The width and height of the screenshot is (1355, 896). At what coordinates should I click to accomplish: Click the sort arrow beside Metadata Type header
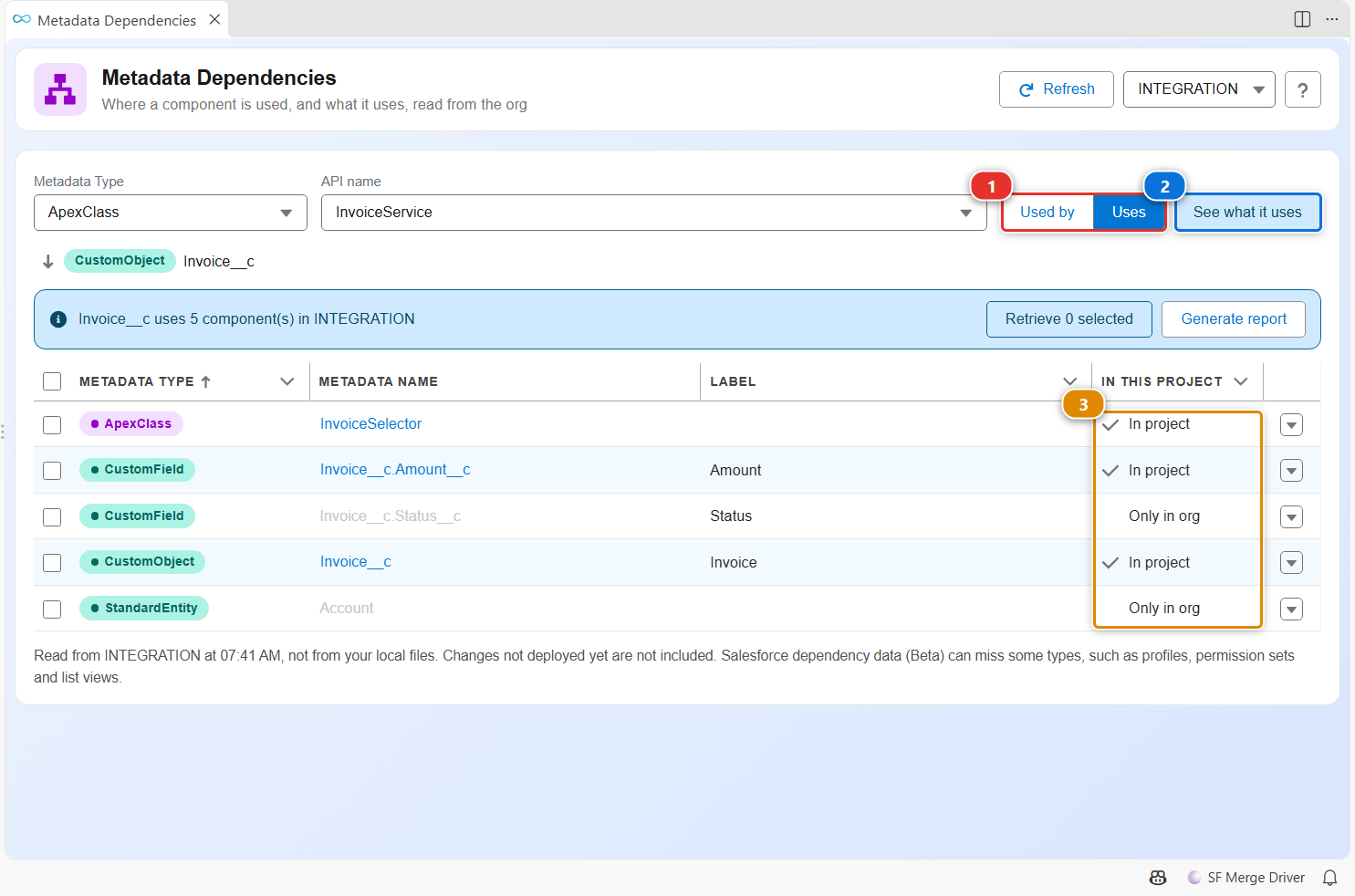click(x=206, y=381)
